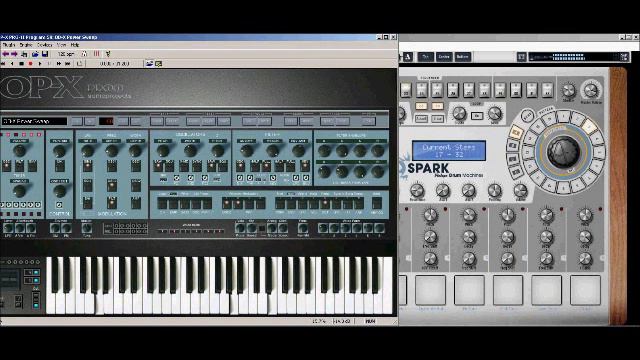Click the Loop Divide knob in Spark
Viewport: 640px width, 360px height.
[x=459, y=113]
